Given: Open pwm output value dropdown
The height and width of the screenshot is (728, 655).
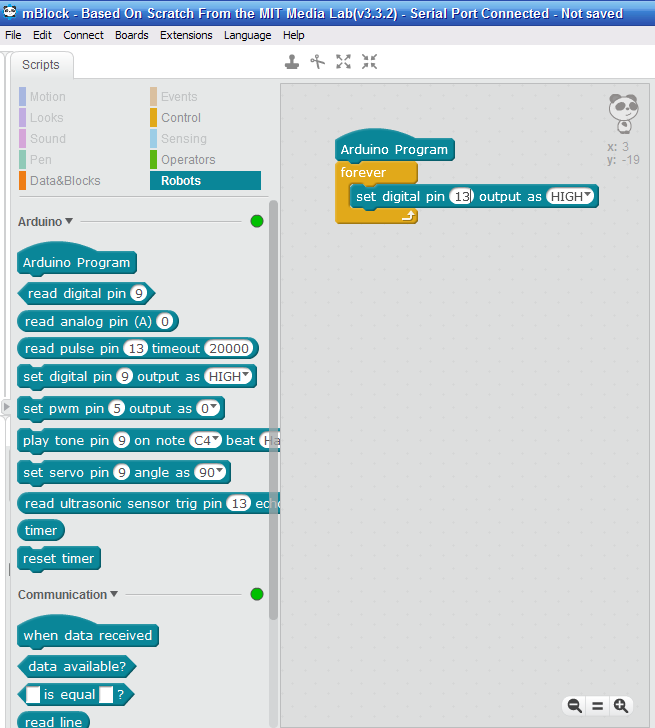Looking at the screenshot, I should click(208, 409).
